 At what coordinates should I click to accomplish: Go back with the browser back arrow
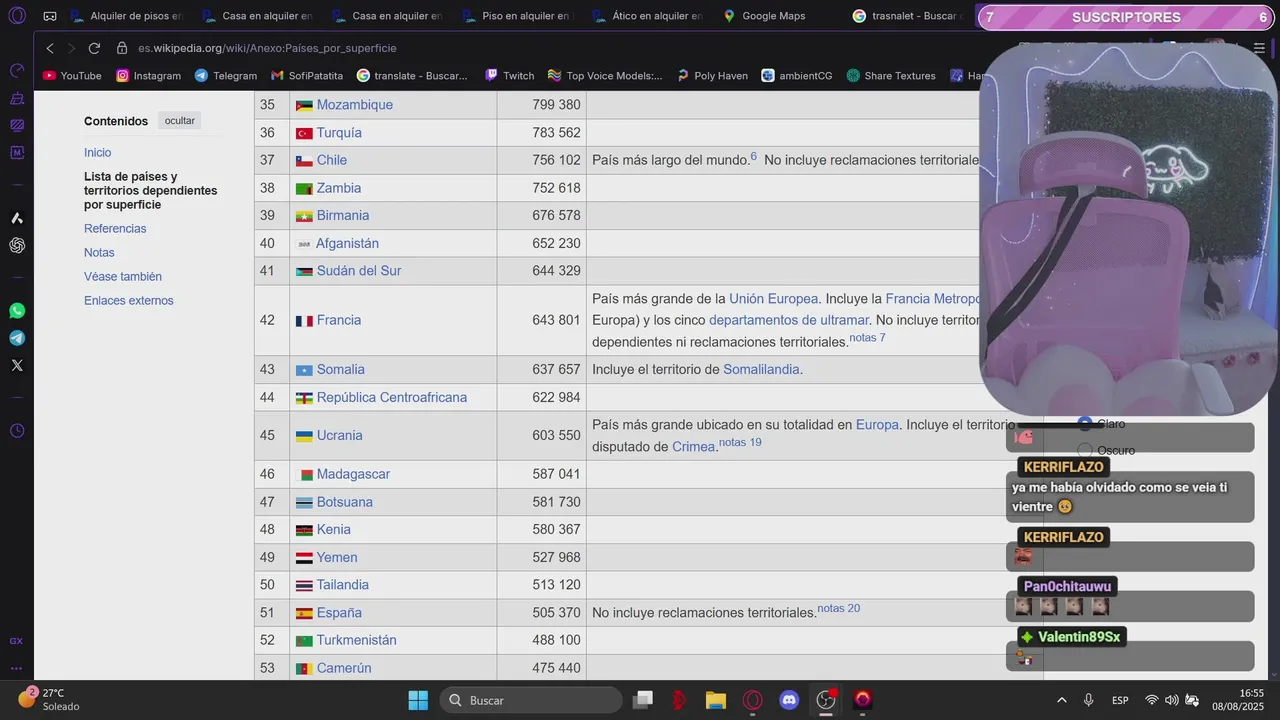(50, 48)
